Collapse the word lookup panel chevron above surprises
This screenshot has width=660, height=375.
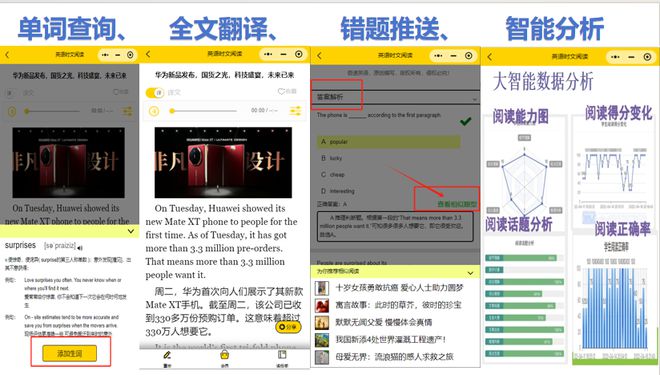(131, 231)
